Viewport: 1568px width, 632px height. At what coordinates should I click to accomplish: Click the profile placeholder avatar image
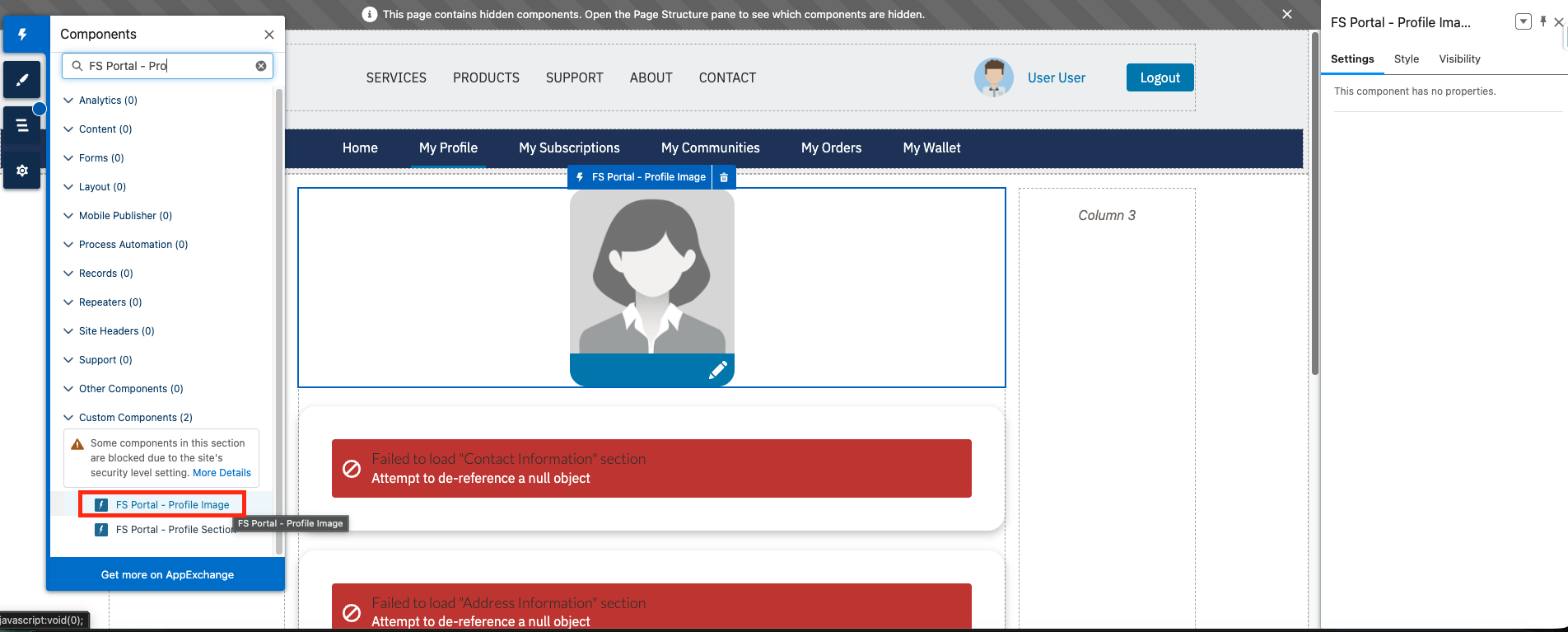pyautogui.click(x=652, y=272)
